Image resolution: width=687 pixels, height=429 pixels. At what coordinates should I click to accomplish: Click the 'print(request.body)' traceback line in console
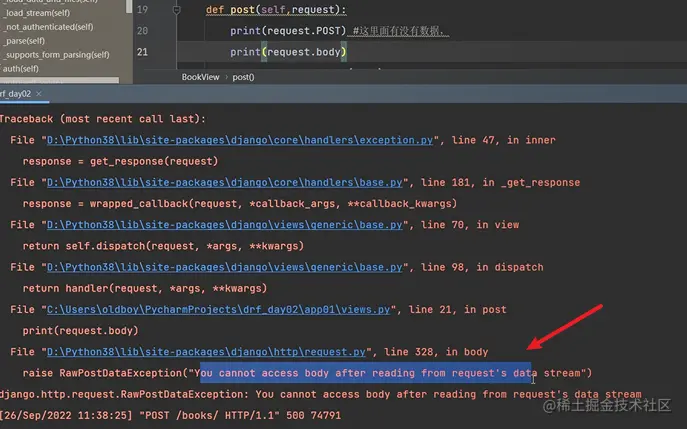[x=80, y=330]
